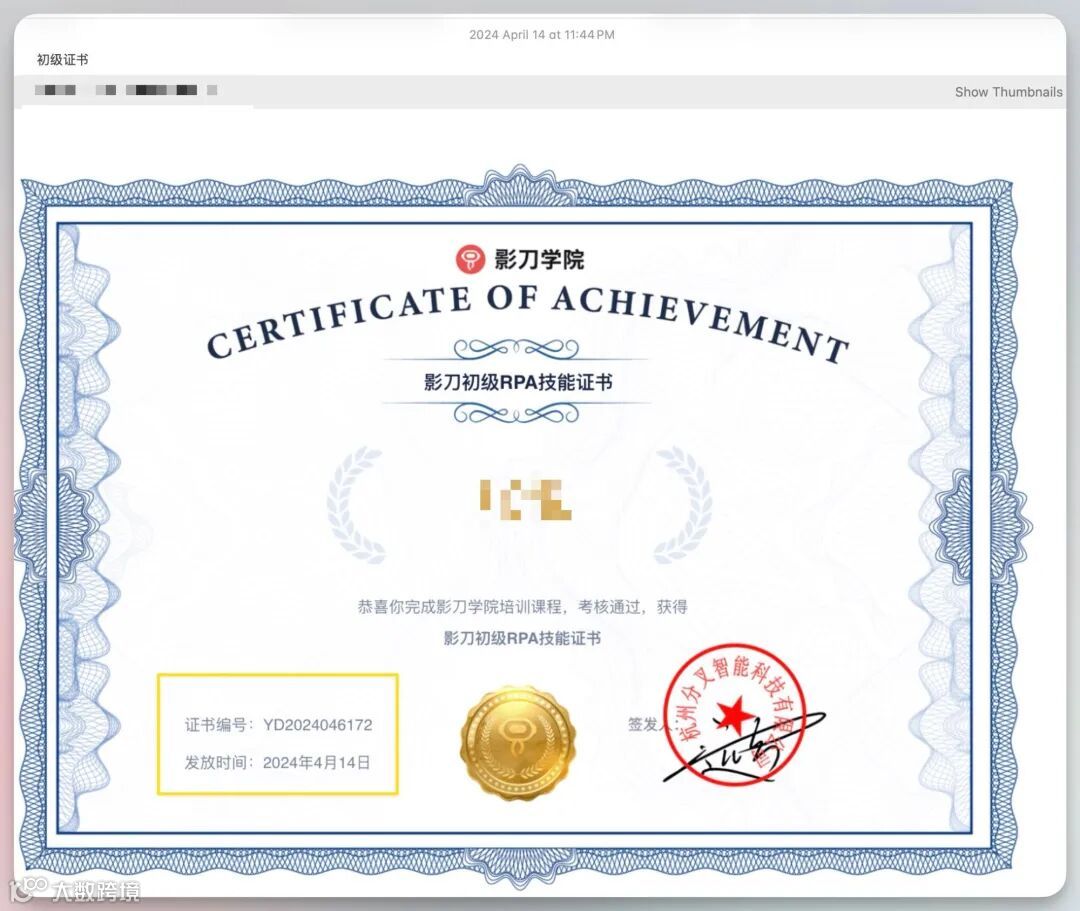The height and width of the screenshot is (911, 1080).
Task: Select the 初级证书 note title
Action: tap(63, 60)
